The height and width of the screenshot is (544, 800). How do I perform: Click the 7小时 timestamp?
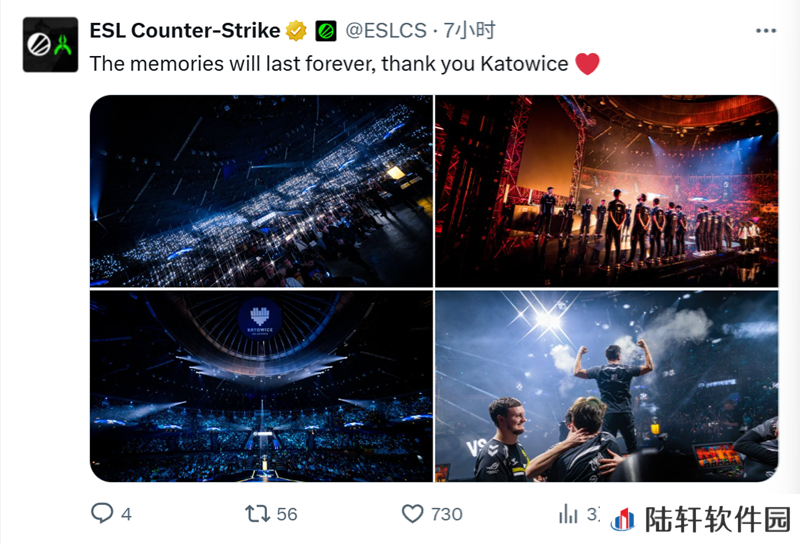point(469,31)
